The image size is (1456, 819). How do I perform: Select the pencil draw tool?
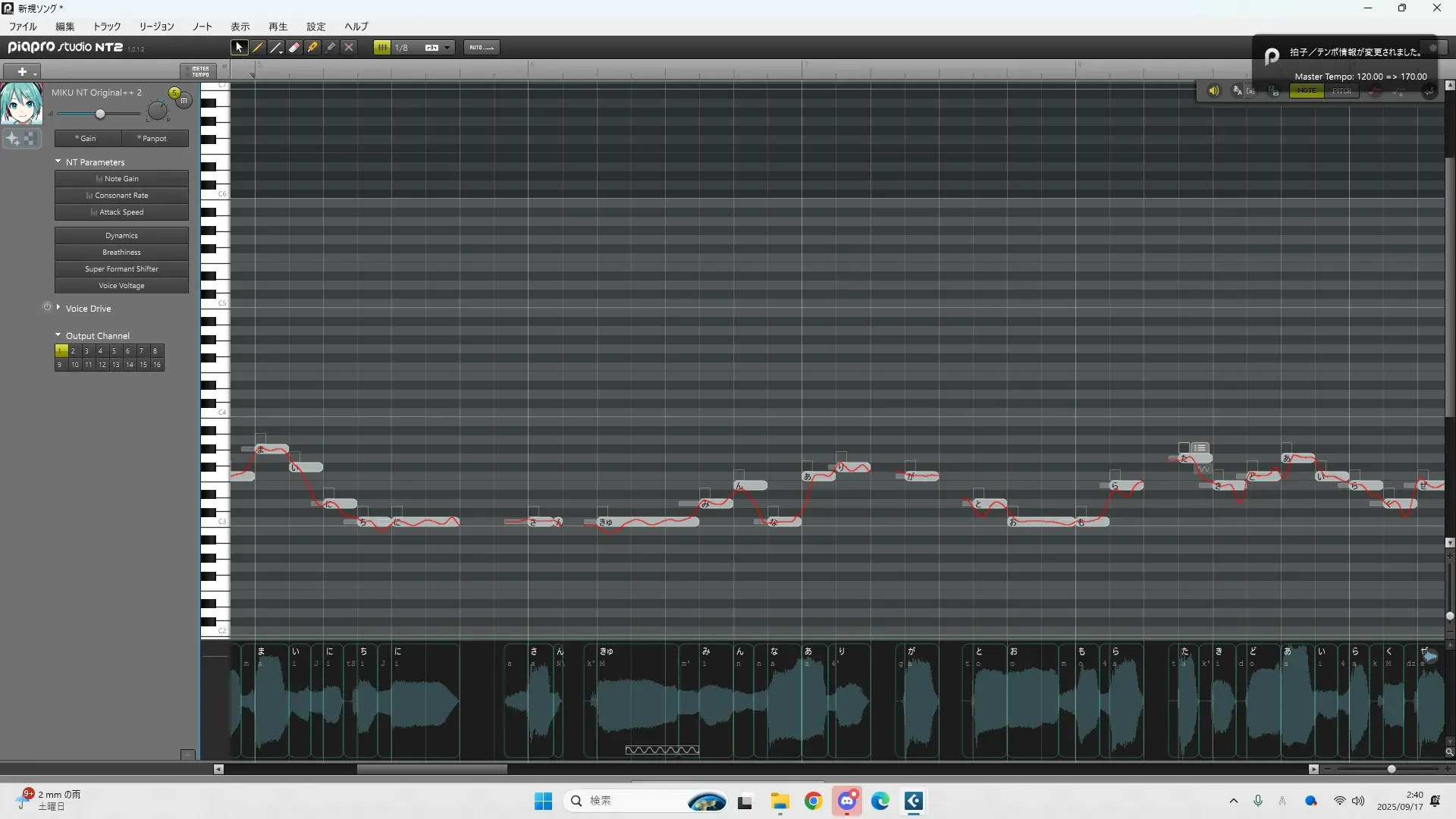point(258,47)
